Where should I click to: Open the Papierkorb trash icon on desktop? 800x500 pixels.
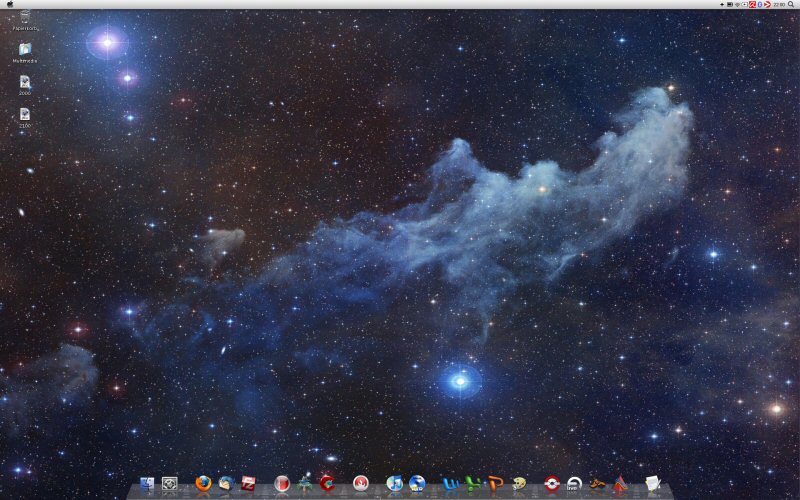[24, 17]
